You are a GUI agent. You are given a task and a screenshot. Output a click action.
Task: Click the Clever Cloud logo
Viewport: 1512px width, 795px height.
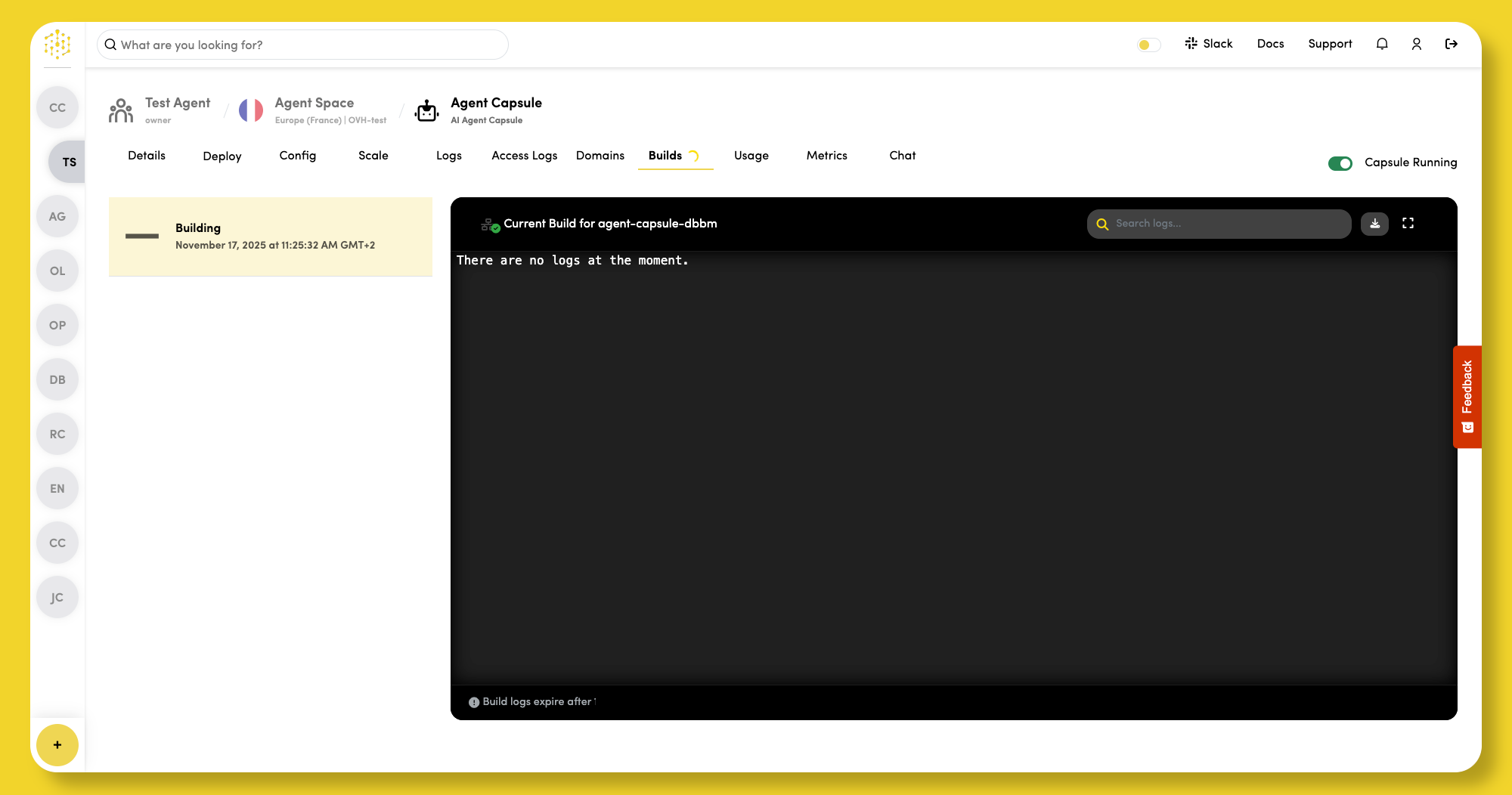click(57, 45)
